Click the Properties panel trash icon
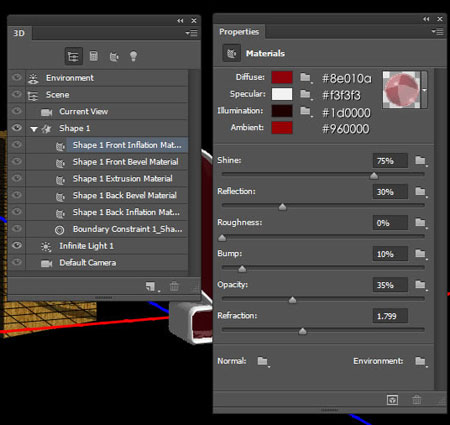Screen dimensions: 450x425 pos(417,400)
